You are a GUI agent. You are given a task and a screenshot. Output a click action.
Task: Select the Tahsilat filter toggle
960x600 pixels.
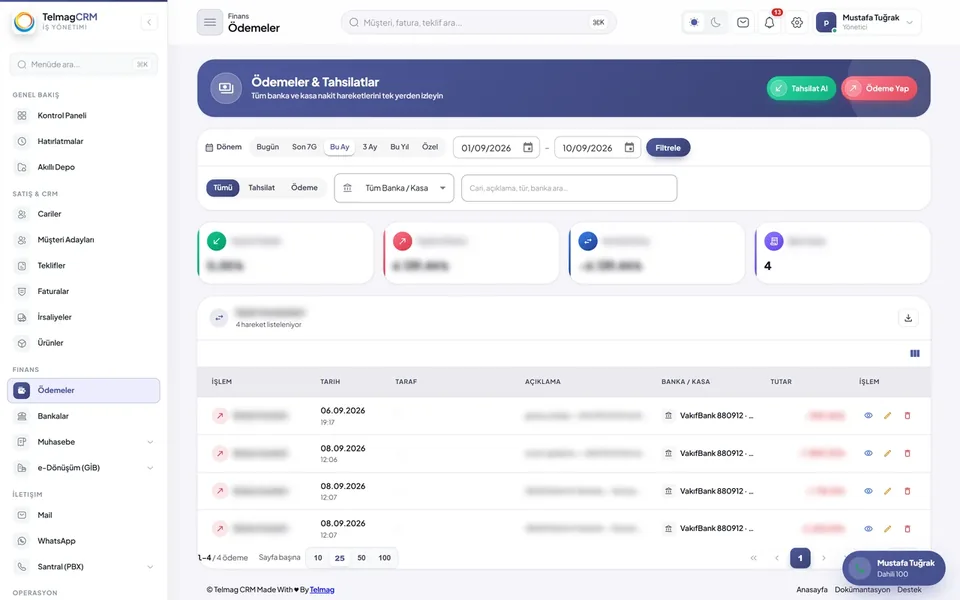click(x=261, y=188)
